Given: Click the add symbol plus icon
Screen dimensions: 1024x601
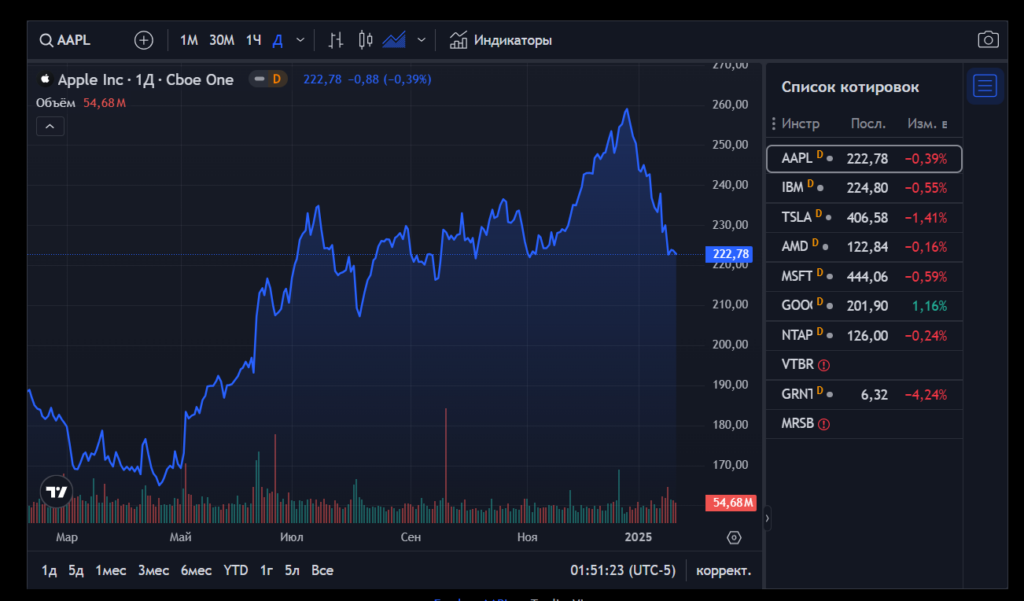Looking at the screenshot, I should point(144,40).
